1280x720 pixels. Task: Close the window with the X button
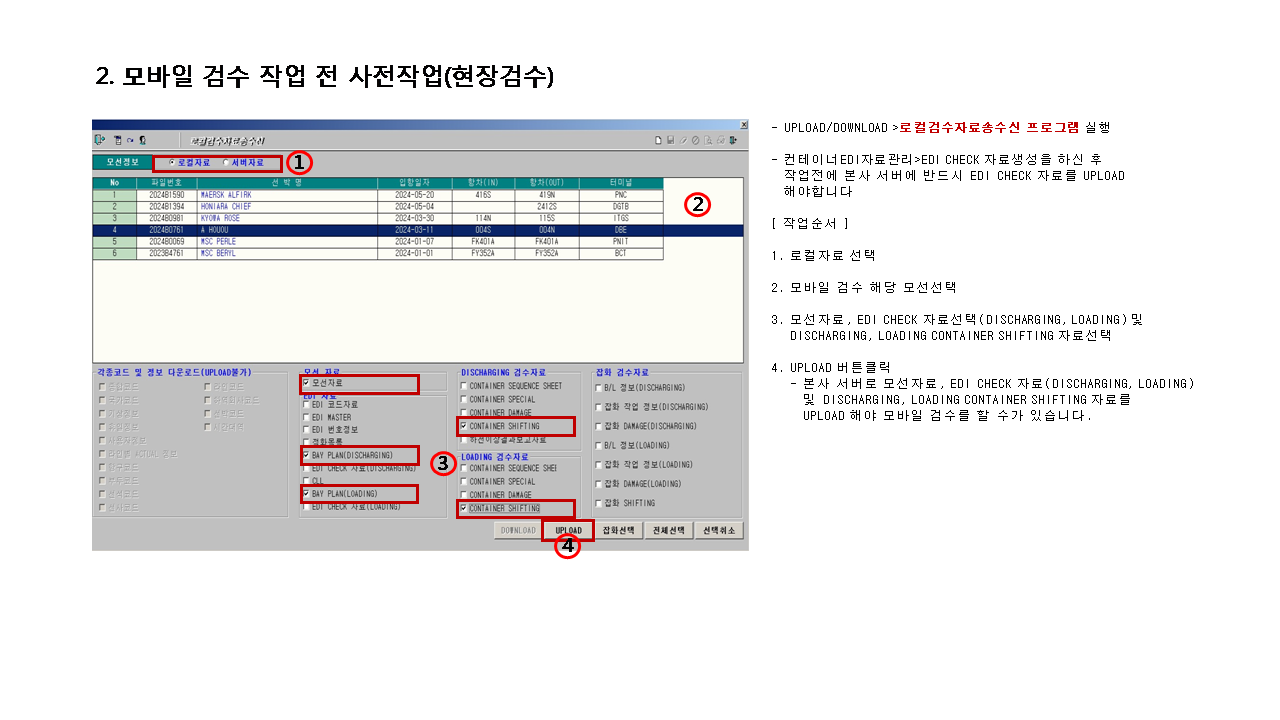[744, 124]
